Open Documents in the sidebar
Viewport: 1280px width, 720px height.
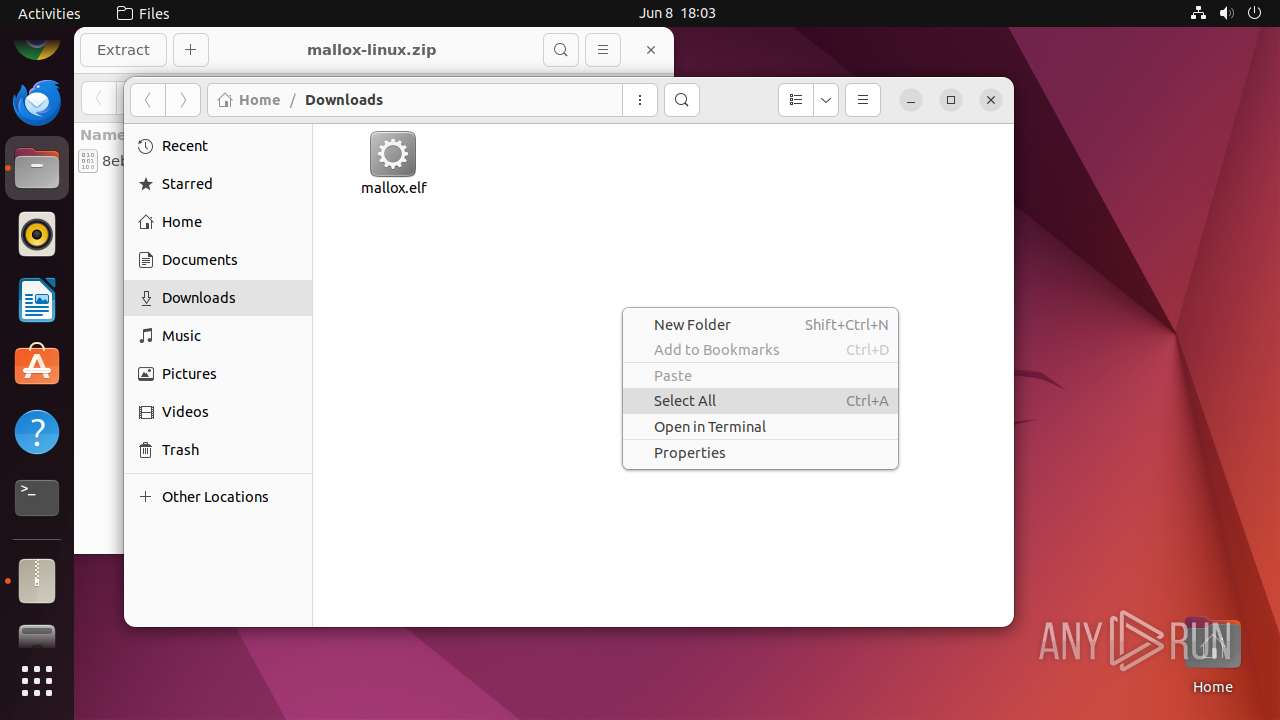point(218,260)
